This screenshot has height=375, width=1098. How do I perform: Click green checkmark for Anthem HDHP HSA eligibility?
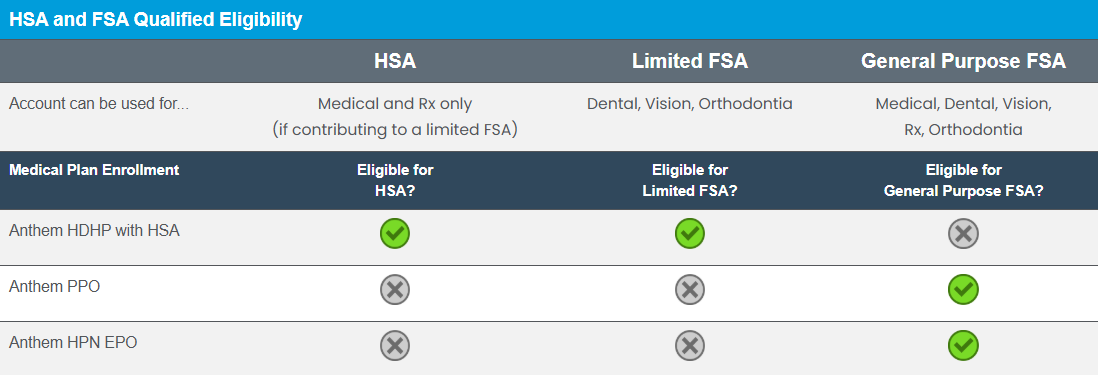(395, 234)
